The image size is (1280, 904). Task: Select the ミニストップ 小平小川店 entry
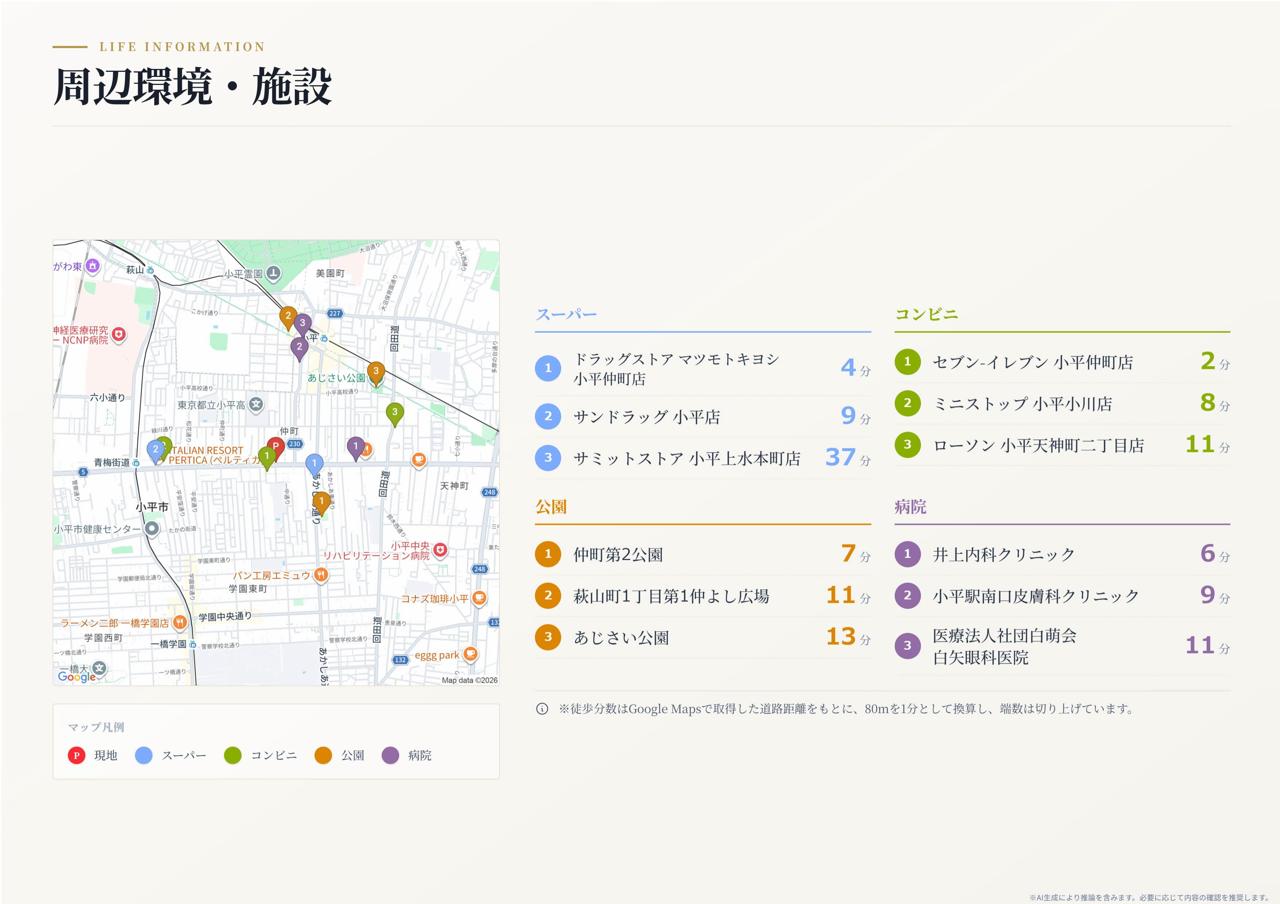click(1062, 404)
